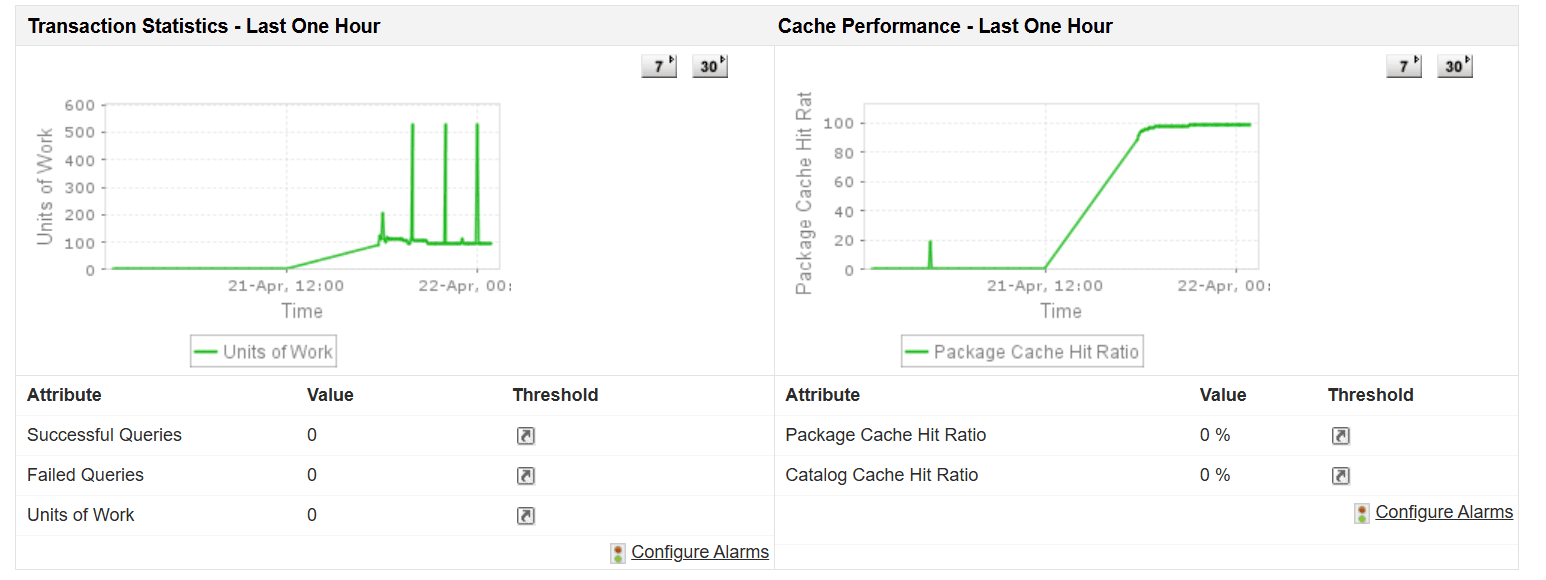Screen dimensions: 1546x580
Task: Select 7-day view icon on Cache Performance chart
Action: [x=1402, y=64]
